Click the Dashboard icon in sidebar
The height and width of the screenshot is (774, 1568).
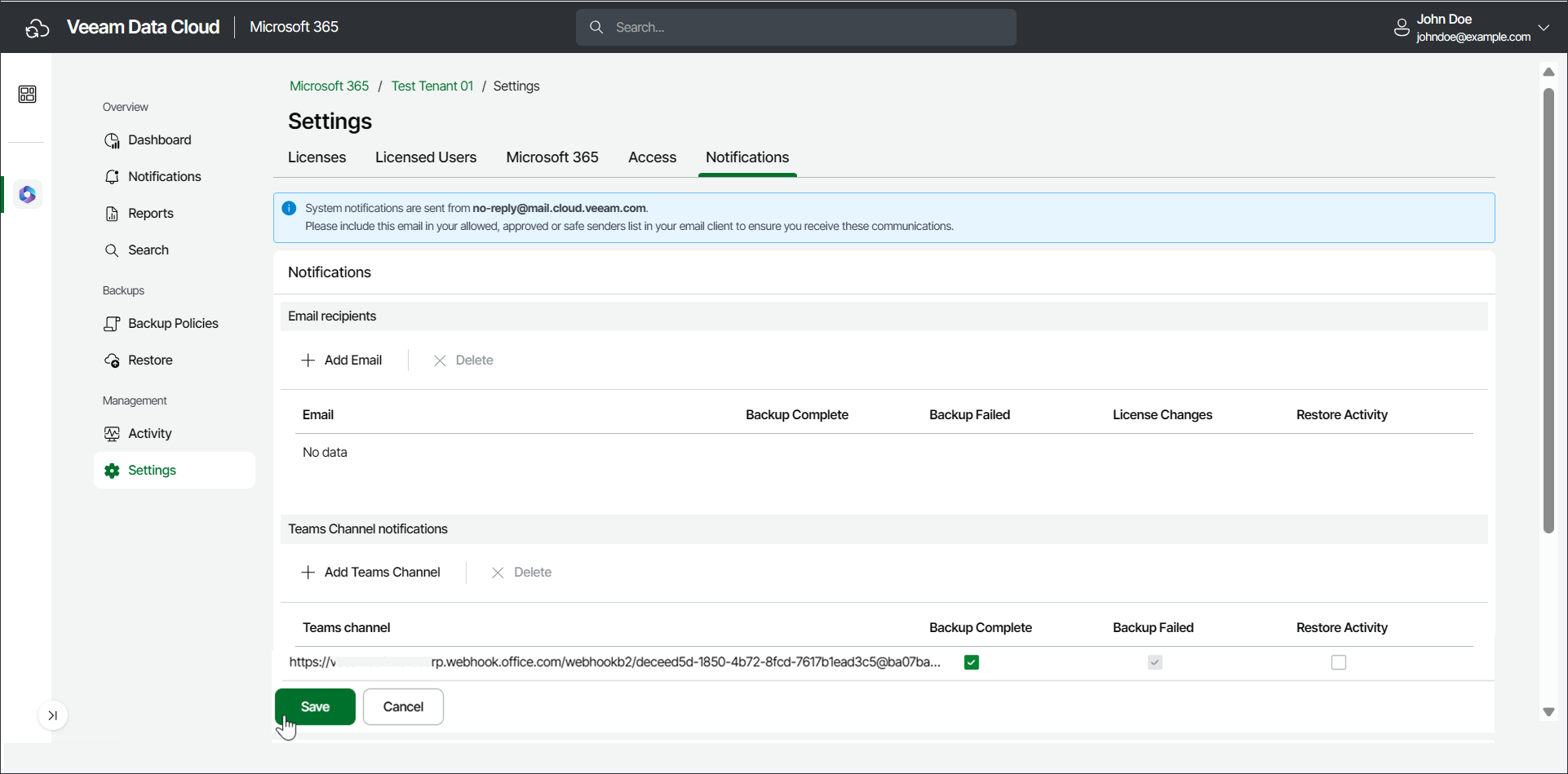112,140
